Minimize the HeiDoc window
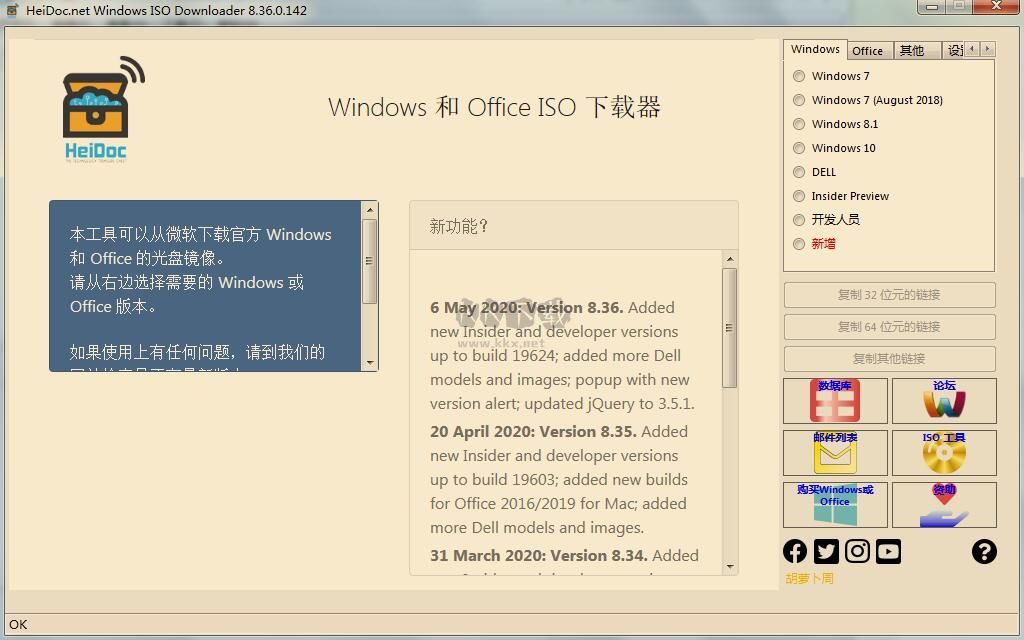The height and width of the screenshot is (640, 1024). pyautogui.click(x=931, y=7)
